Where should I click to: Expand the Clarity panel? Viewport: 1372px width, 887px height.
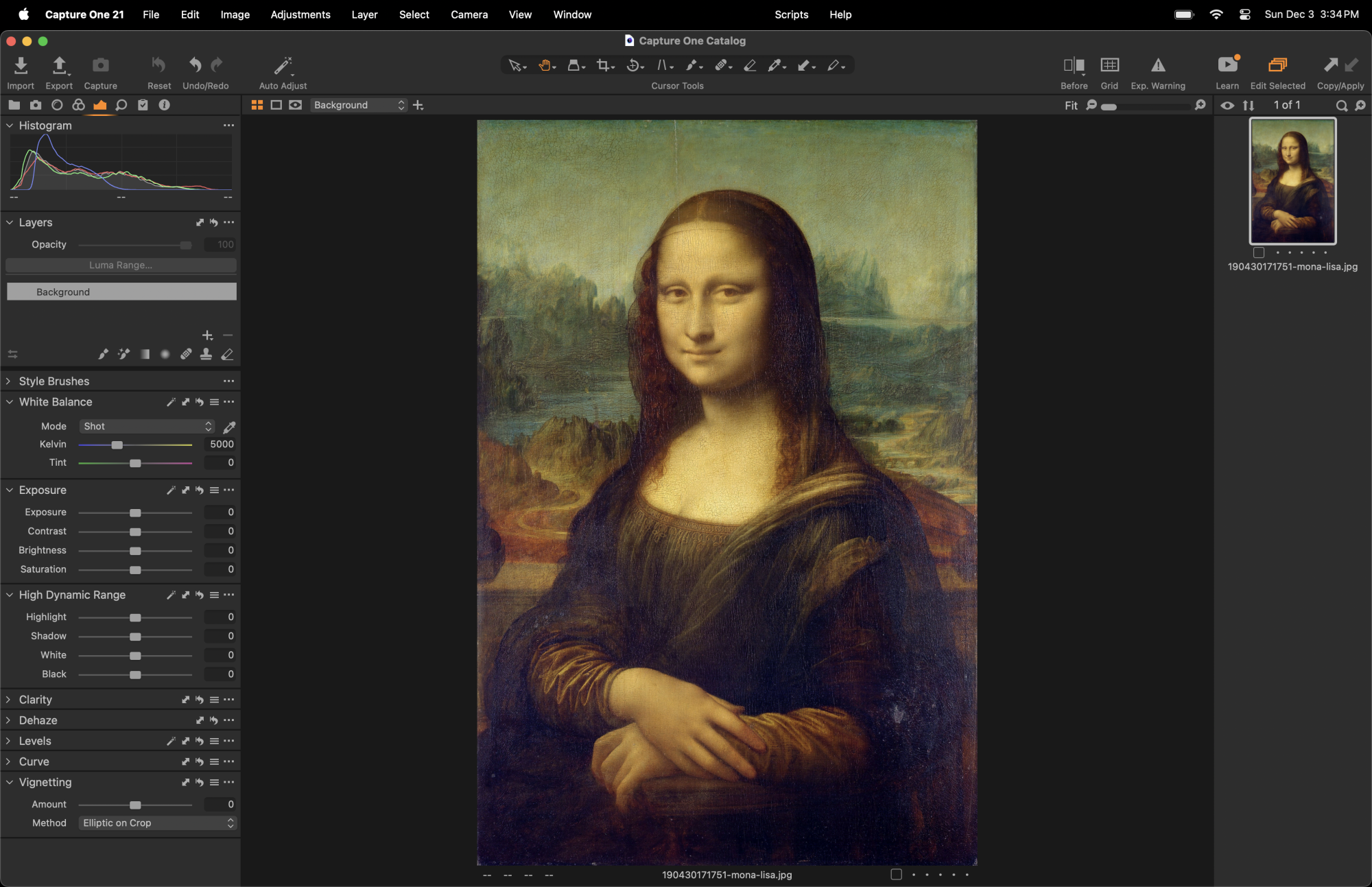pos(8,699)
